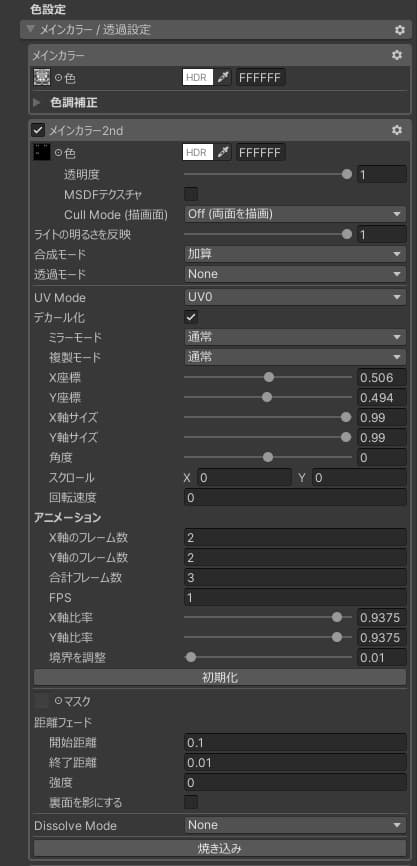
Task: Open the ミラーモード dropdown
Action: pyautogui.click(x=295, y=337)
